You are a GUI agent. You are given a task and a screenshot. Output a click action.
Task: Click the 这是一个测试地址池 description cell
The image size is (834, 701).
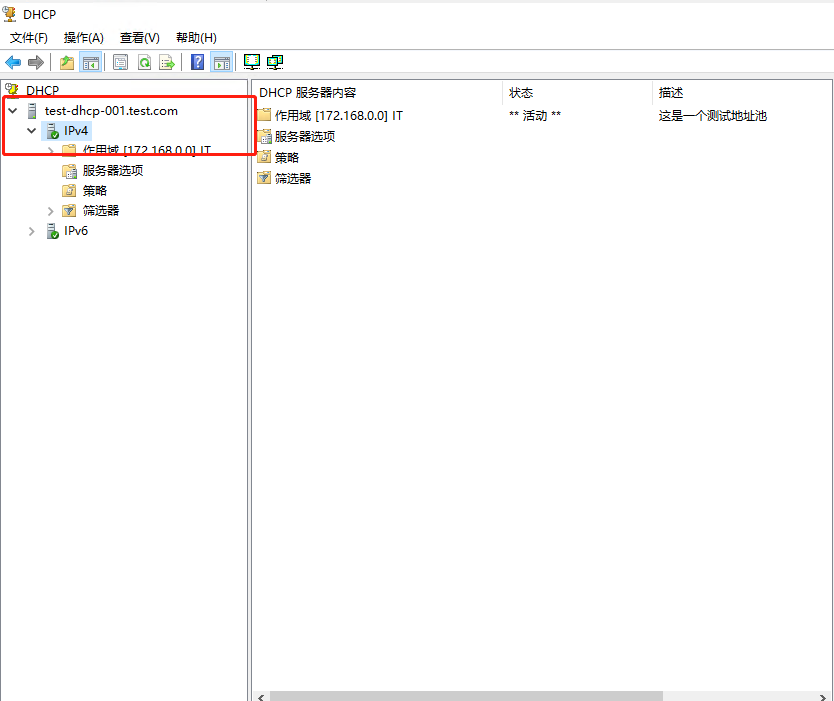[x=713, y=115]
